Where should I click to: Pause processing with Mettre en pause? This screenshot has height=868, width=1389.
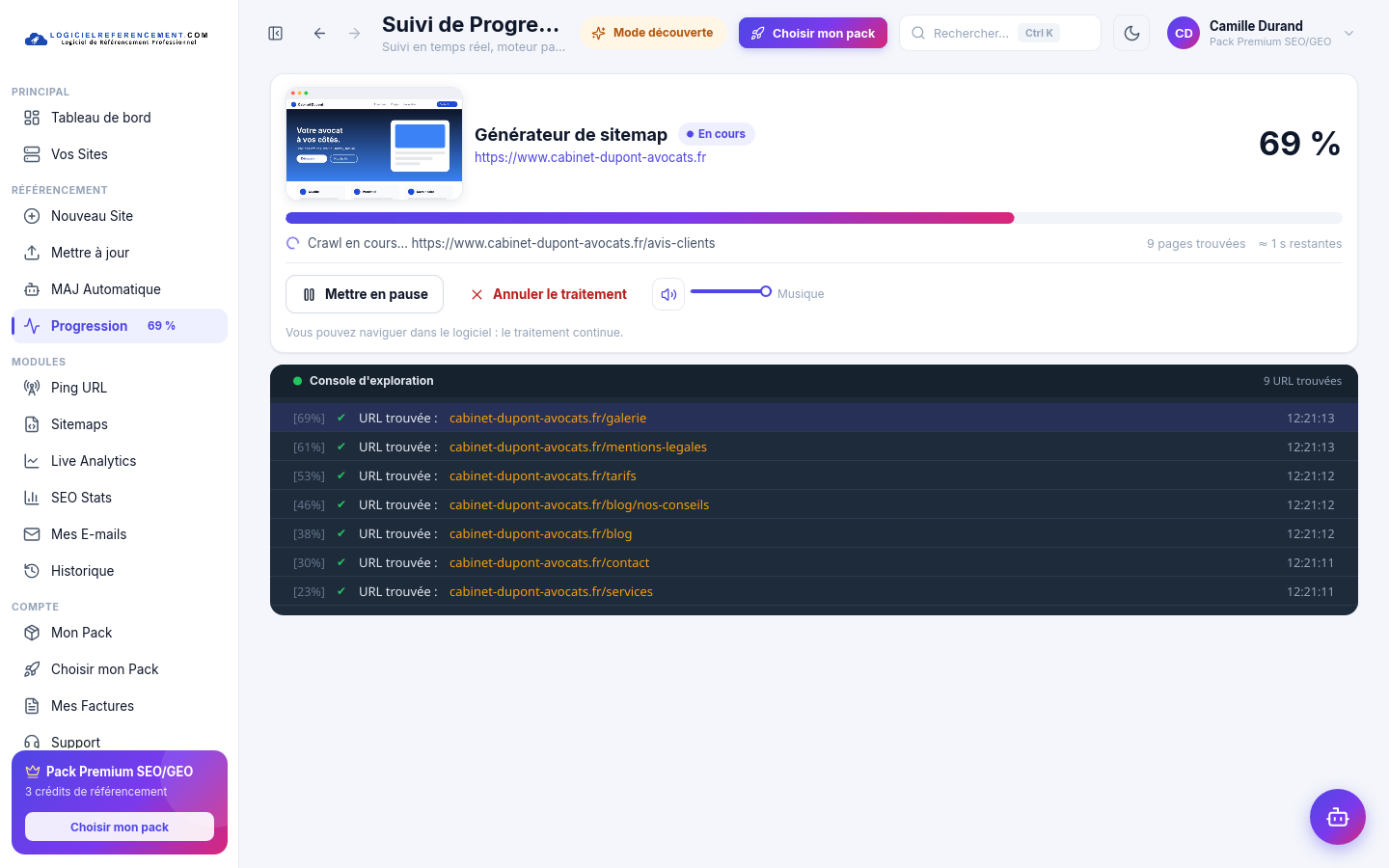click(x=365, y=294)
